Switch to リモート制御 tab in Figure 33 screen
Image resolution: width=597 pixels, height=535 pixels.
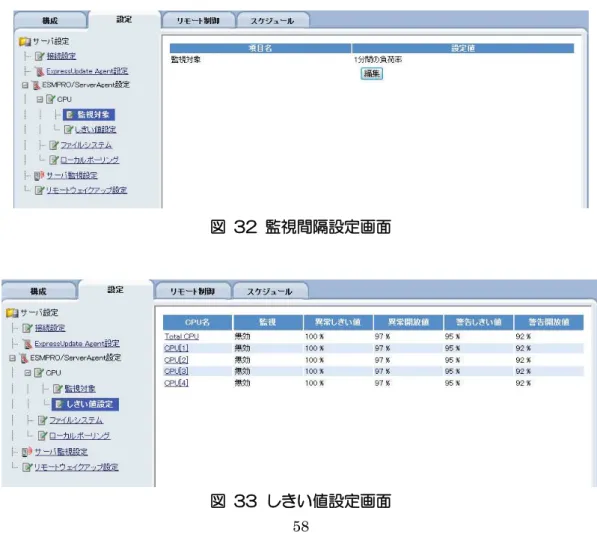pyautogui.click(x=192, y=291)
